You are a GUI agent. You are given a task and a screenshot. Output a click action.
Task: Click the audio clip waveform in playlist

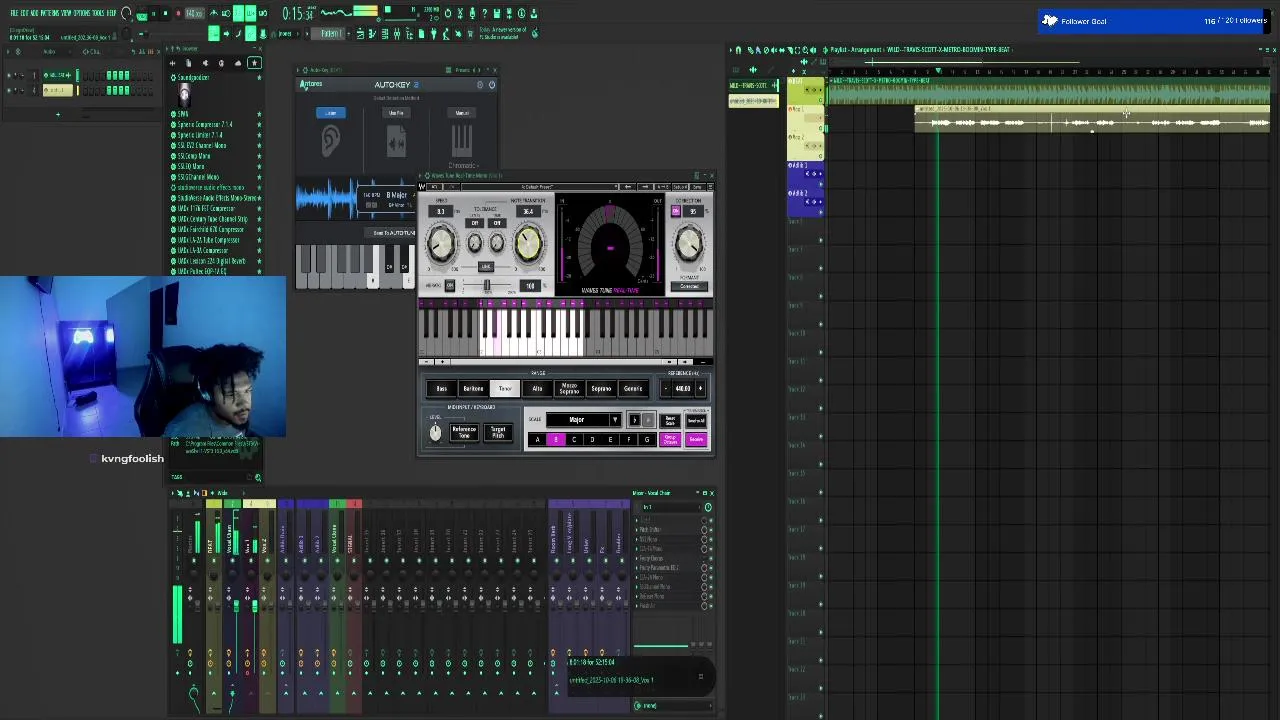pos(1092,123)
